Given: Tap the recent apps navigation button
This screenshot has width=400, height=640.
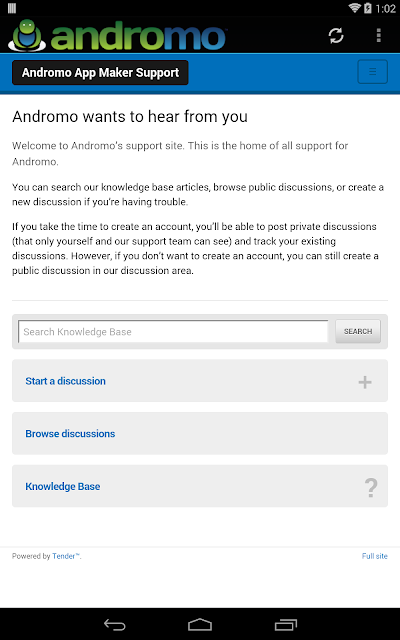Looking at the screenshot, I should click(286, 624).
